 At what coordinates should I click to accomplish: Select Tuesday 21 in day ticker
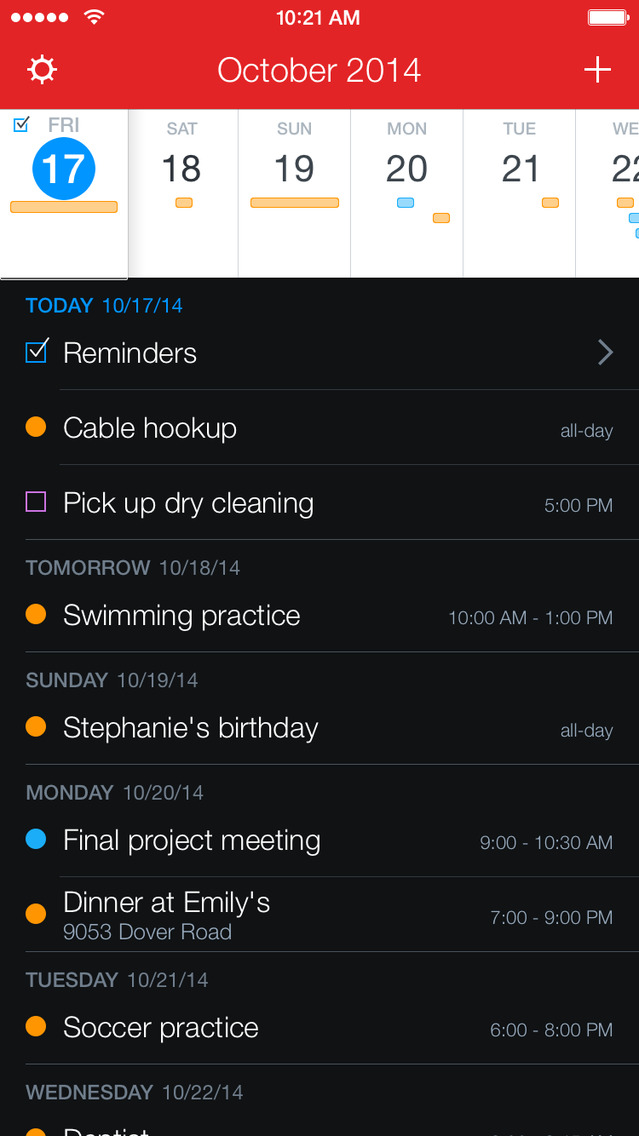tap(520, 168)
